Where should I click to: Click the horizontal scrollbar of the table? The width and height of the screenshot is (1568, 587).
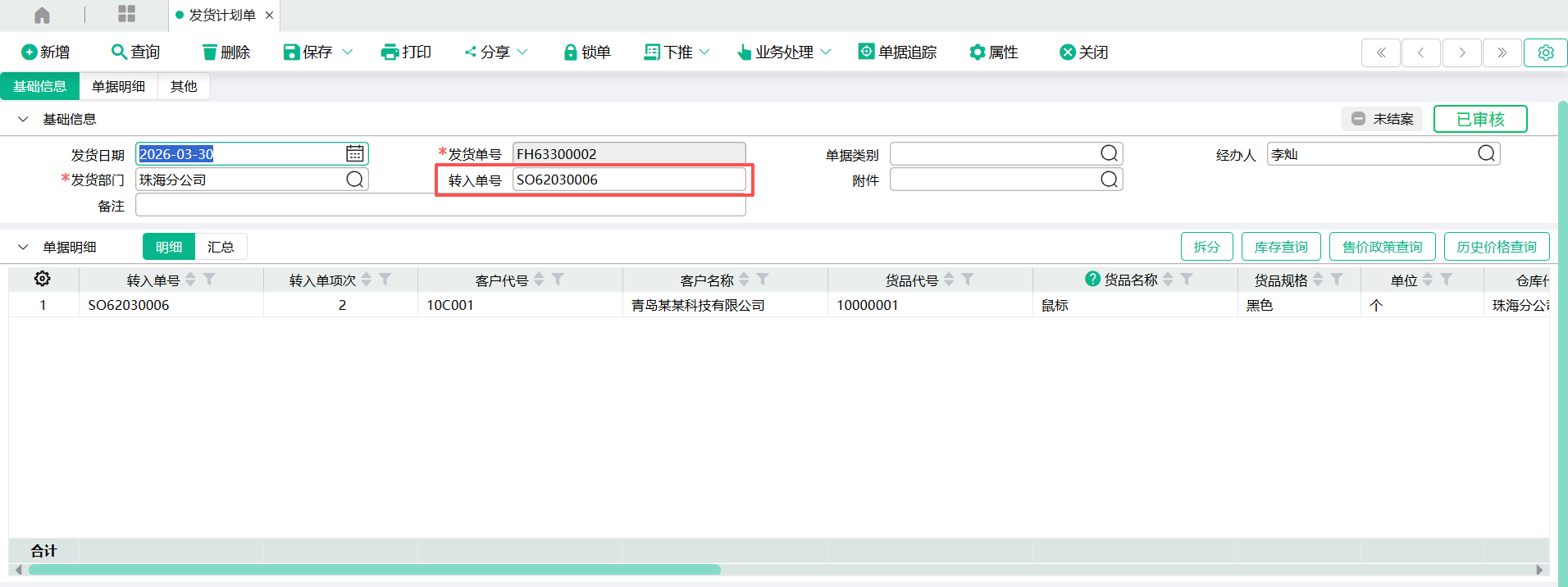click(374, 570)
